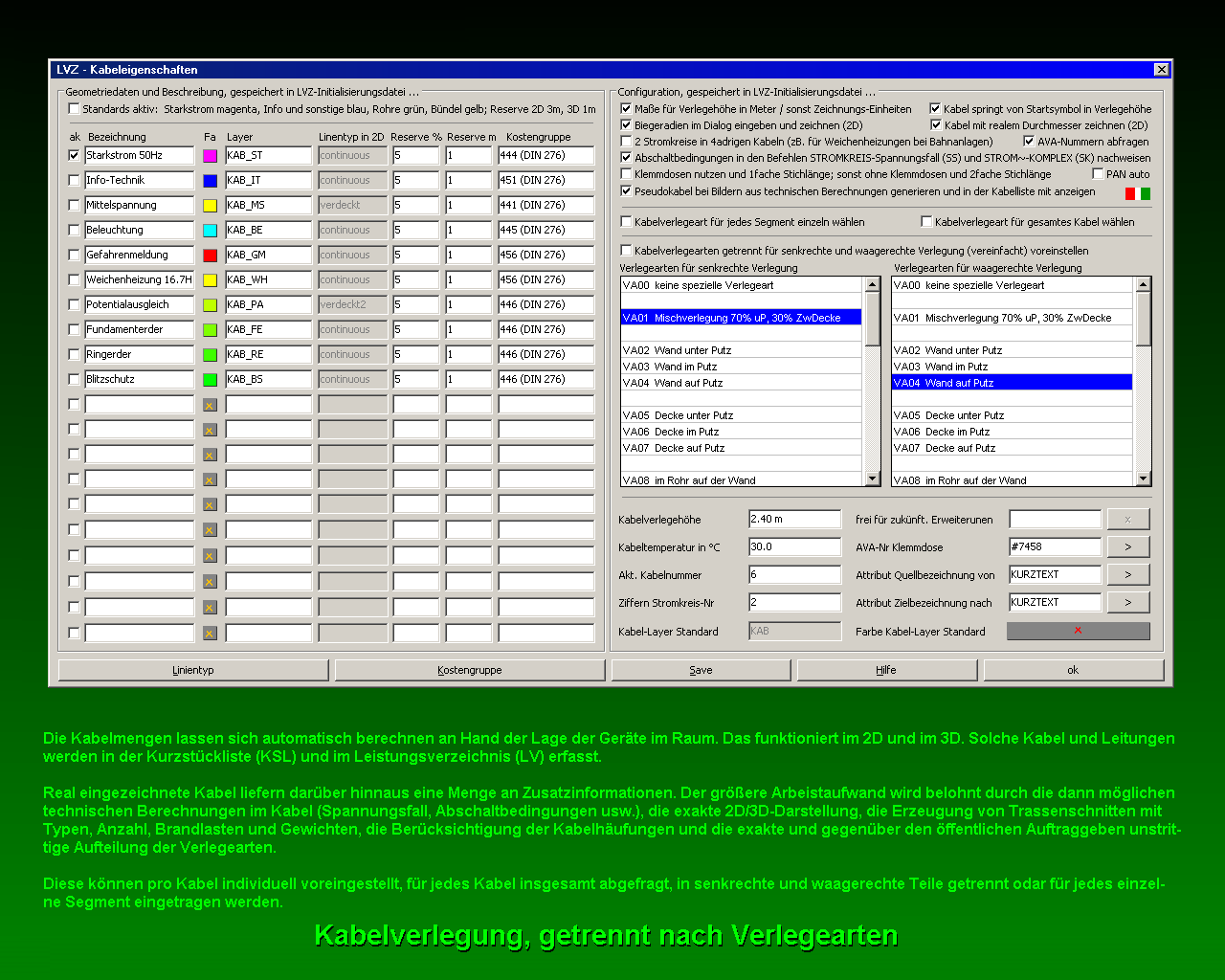Screen dimensions: 1225x980
Task: Enable Kabelverlegeart für gesamtes Kabel wählen
Action: 926,222
